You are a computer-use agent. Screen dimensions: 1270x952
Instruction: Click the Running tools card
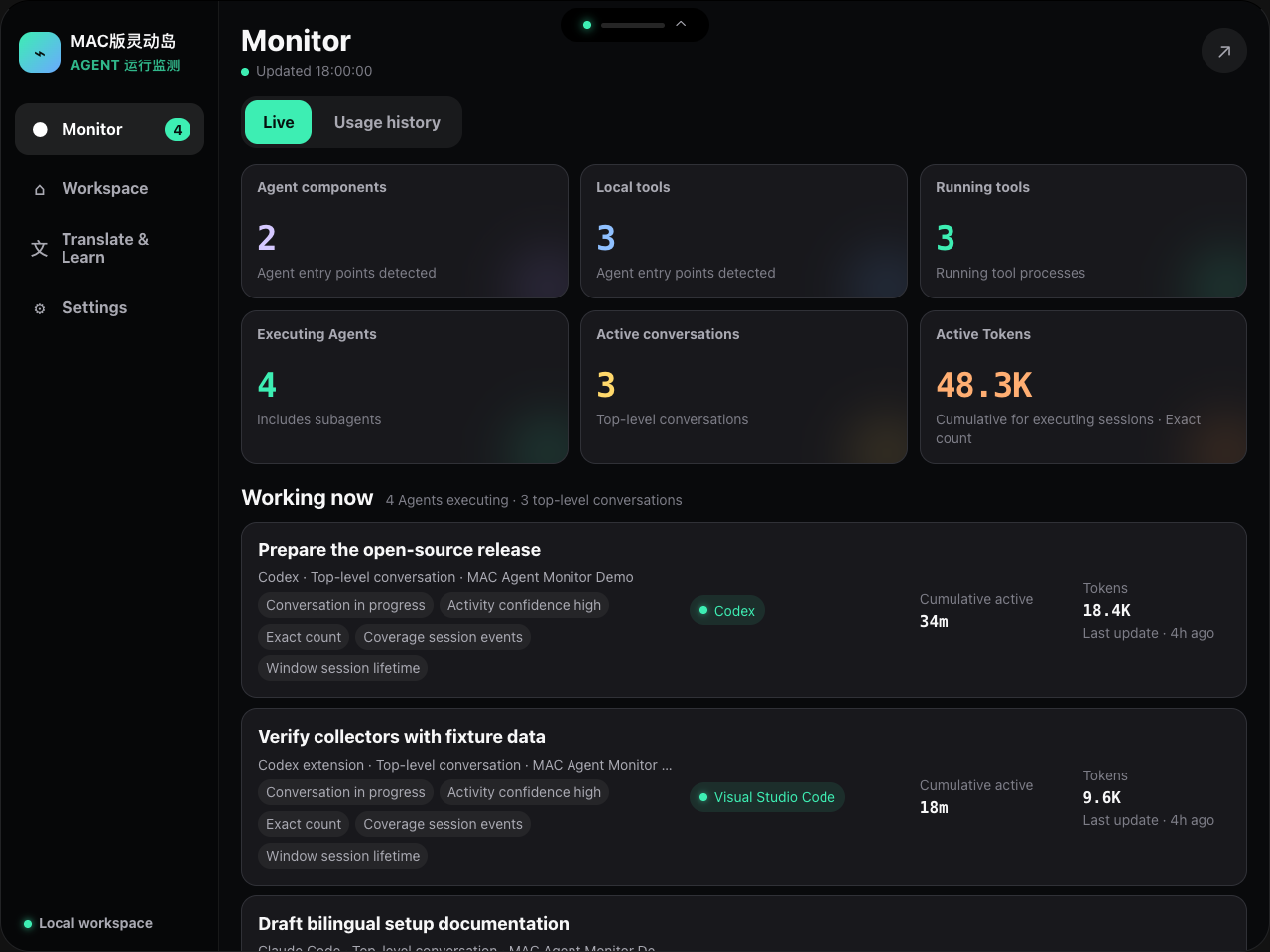click(x=1083, y=231)
